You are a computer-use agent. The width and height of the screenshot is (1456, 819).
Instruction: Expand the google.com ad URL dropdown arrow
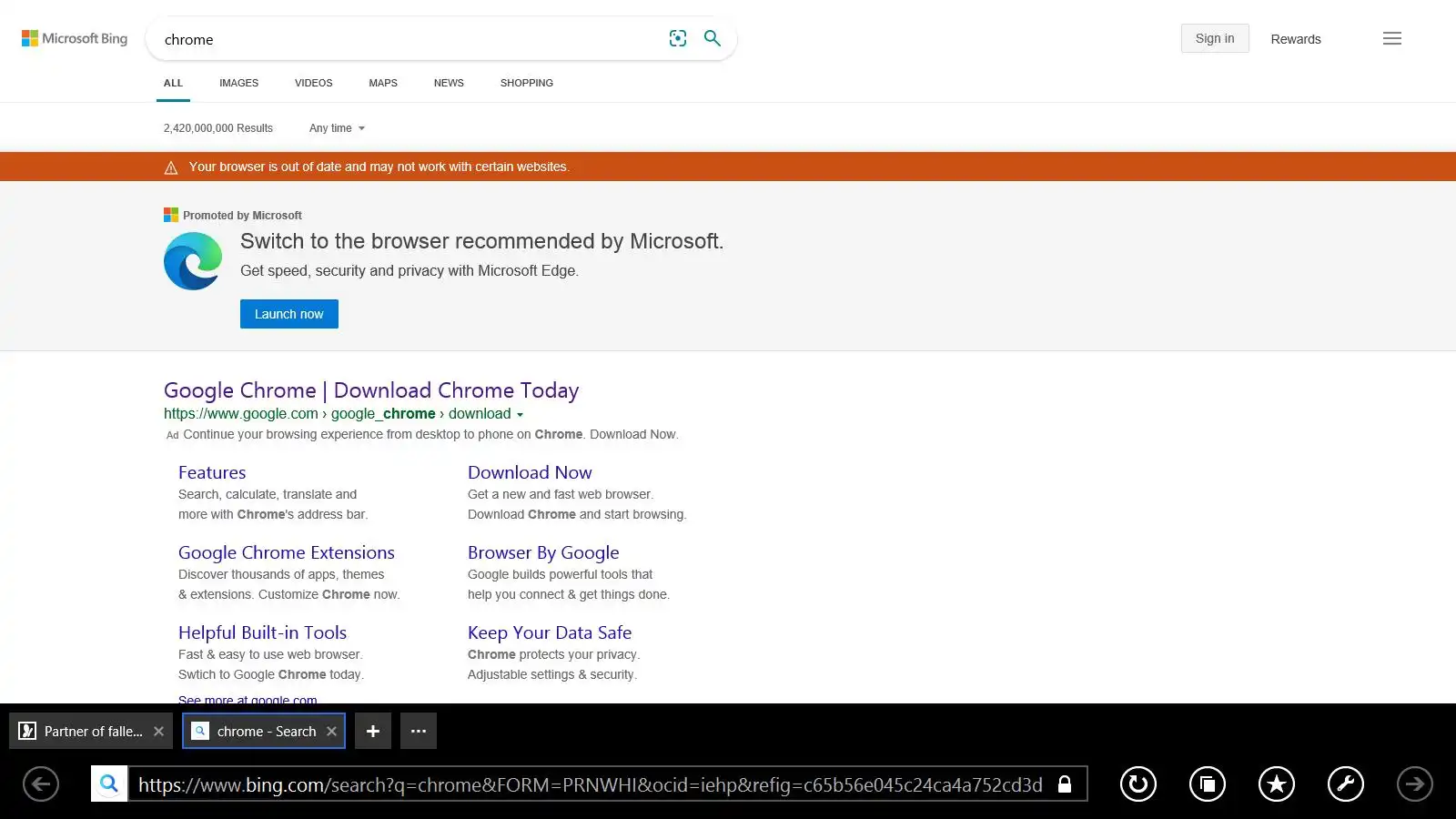coord(520,414)
